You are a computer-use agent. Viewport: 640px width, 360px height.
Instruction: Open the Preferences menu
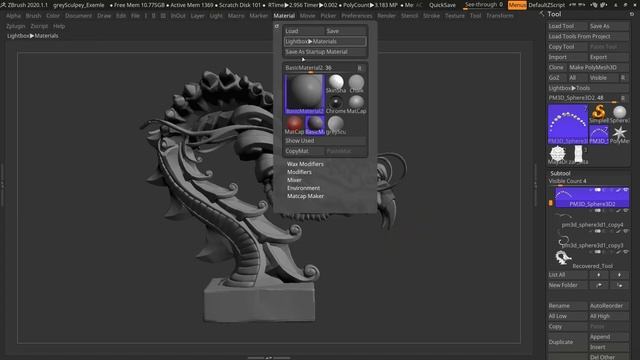[357, 16]
